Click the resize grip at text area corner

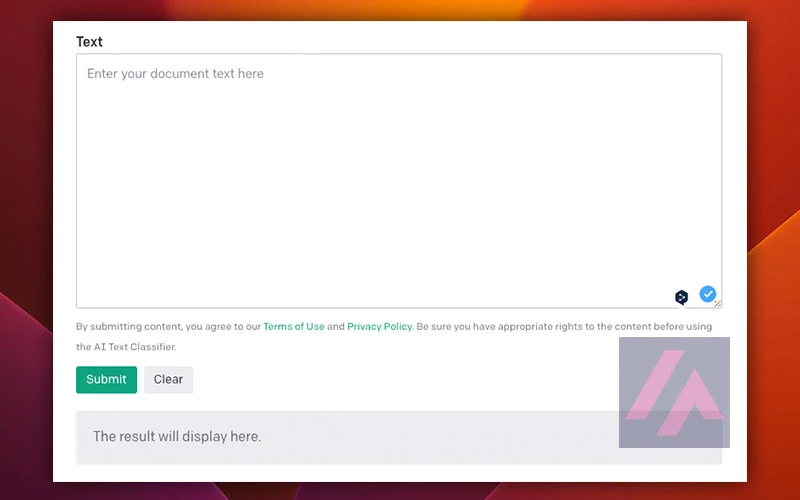tap(718, 304)
